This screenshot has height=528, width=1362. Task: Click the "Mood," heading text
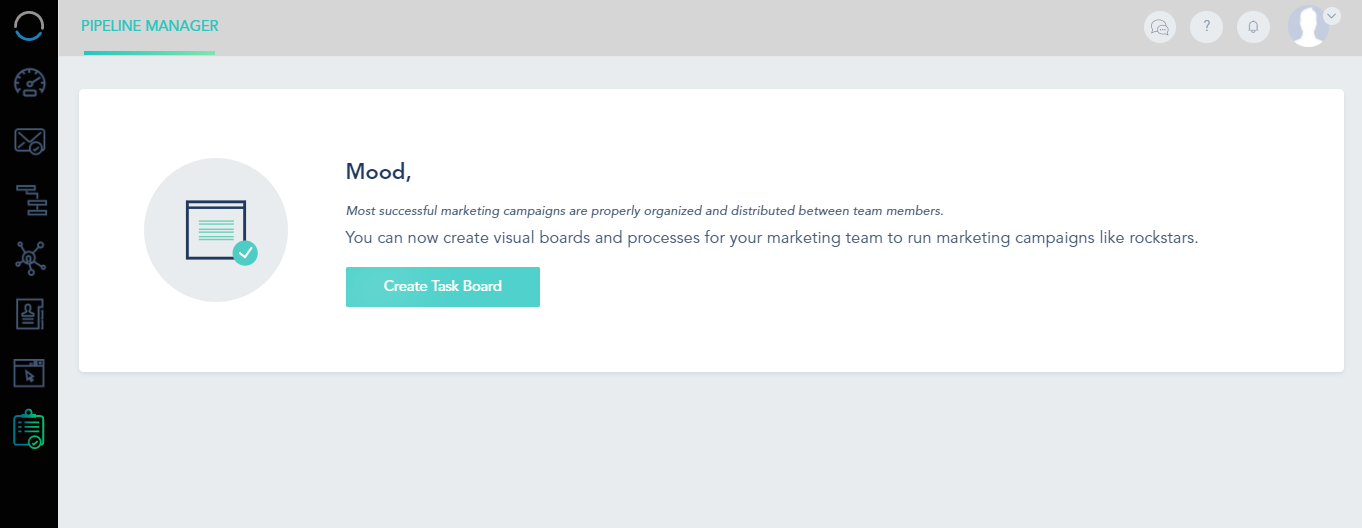[378, 172]
